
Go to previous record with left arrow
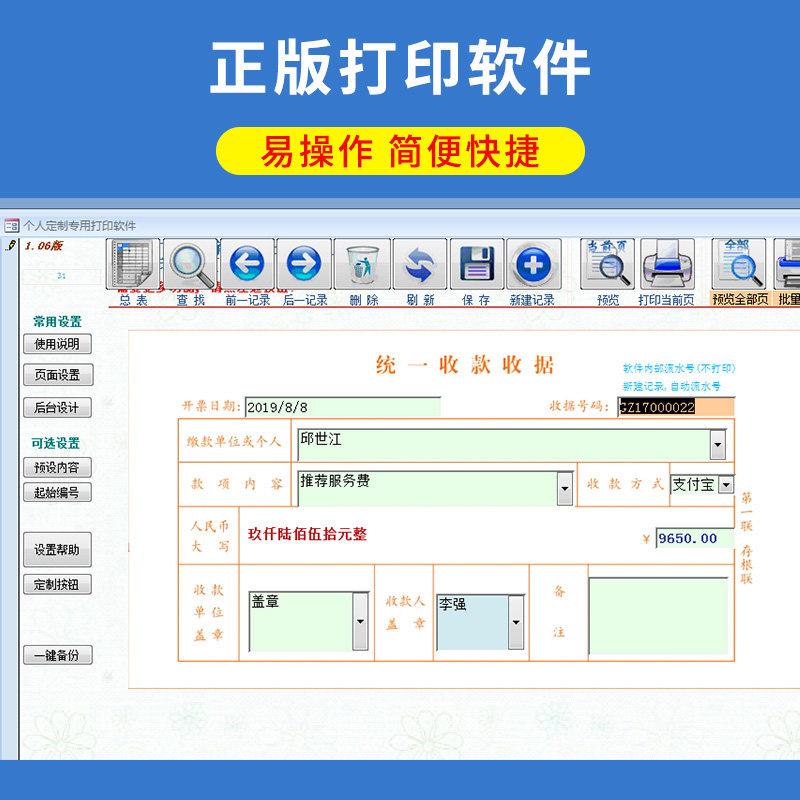coord(247,264)
